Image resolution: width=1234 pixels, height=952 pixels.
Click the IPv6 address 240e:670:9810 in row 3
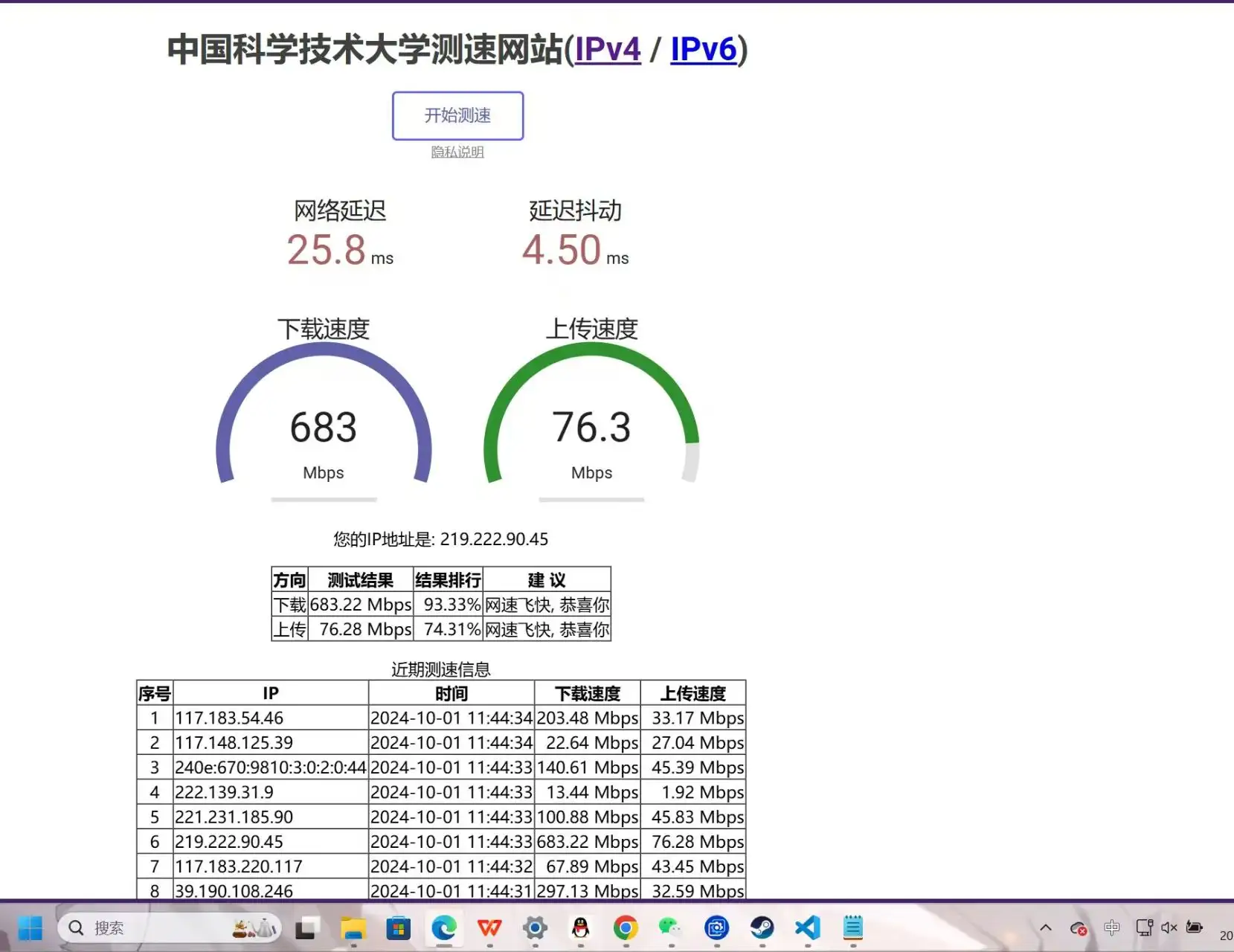pyautogui.click(x=271, y=767)
